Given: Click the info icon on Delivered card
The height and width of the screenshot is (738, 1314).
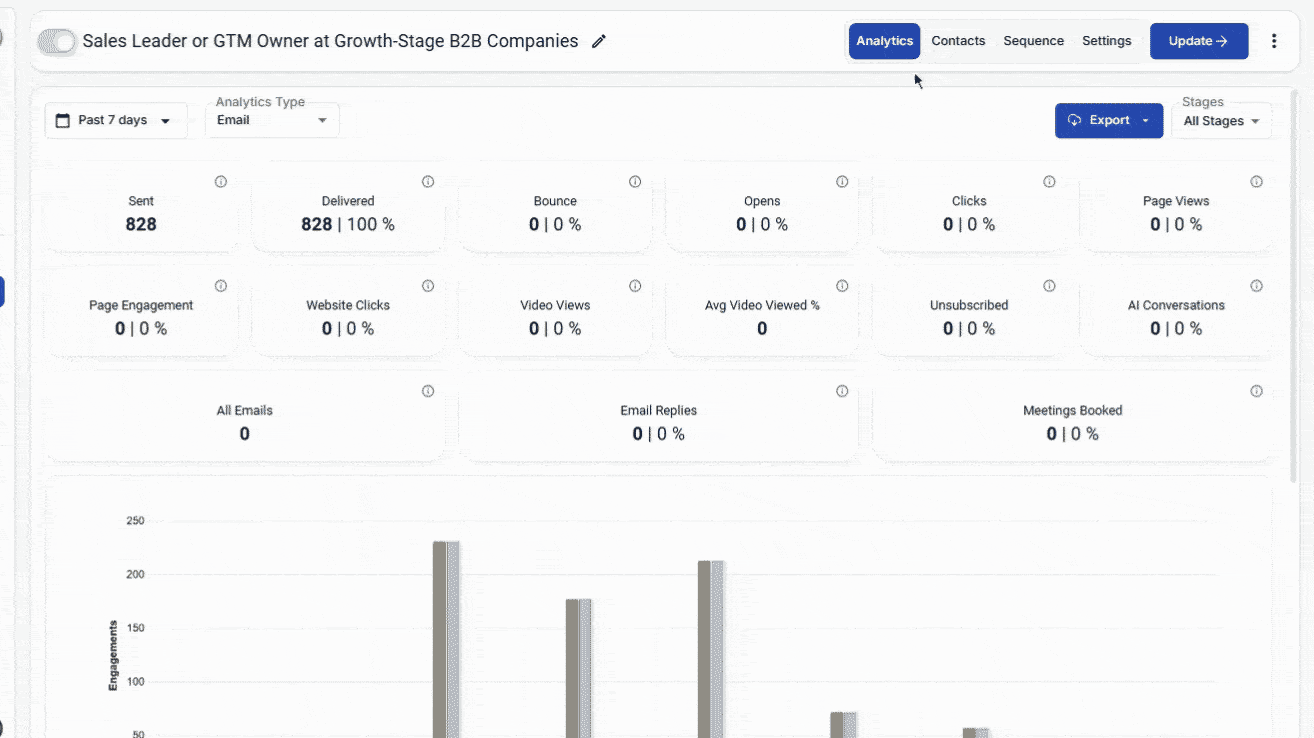Looking at the screenshot, I should (x=428, y=182).
